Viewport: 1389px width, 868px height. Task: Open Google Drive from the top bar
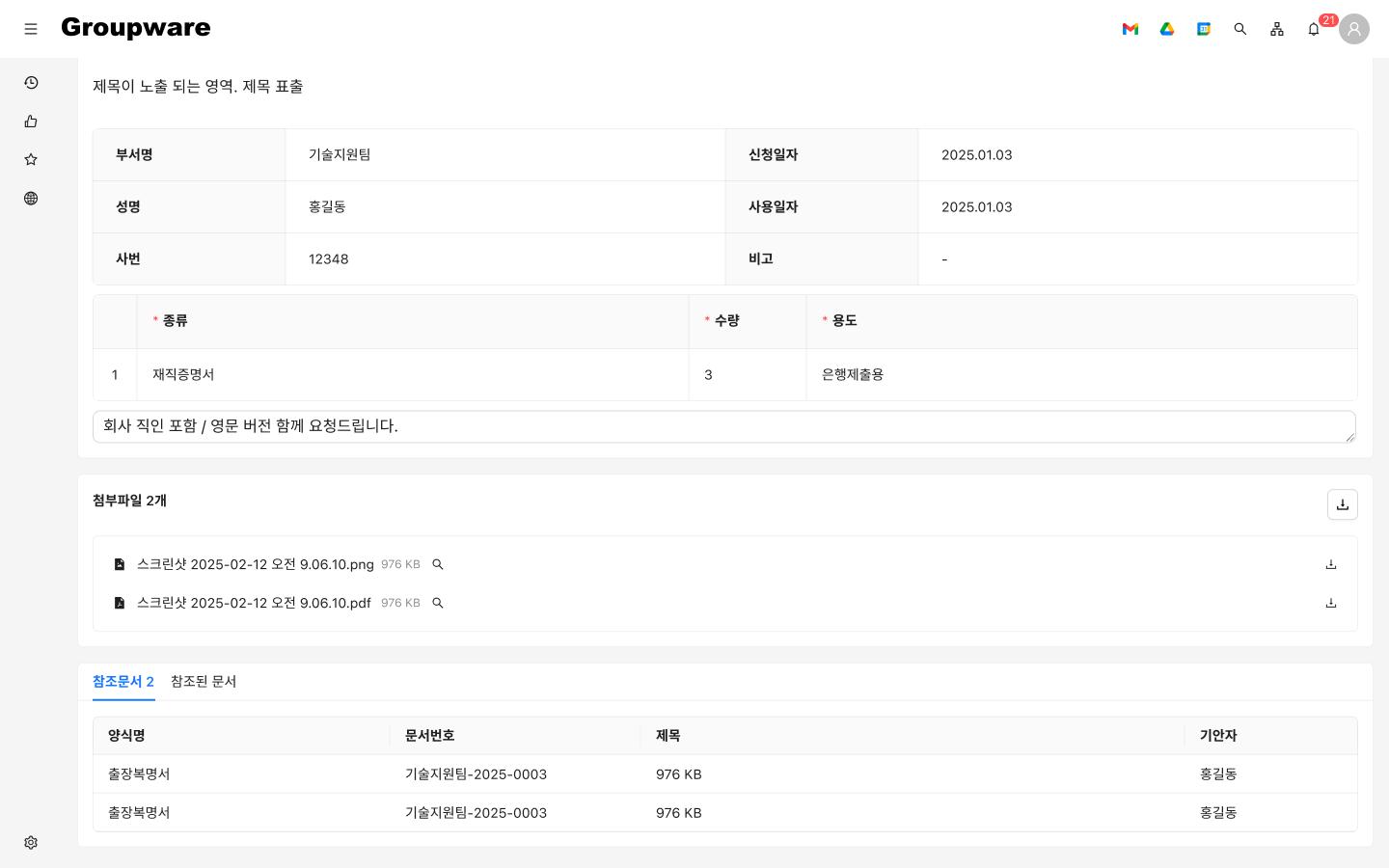click(1167, 29)
